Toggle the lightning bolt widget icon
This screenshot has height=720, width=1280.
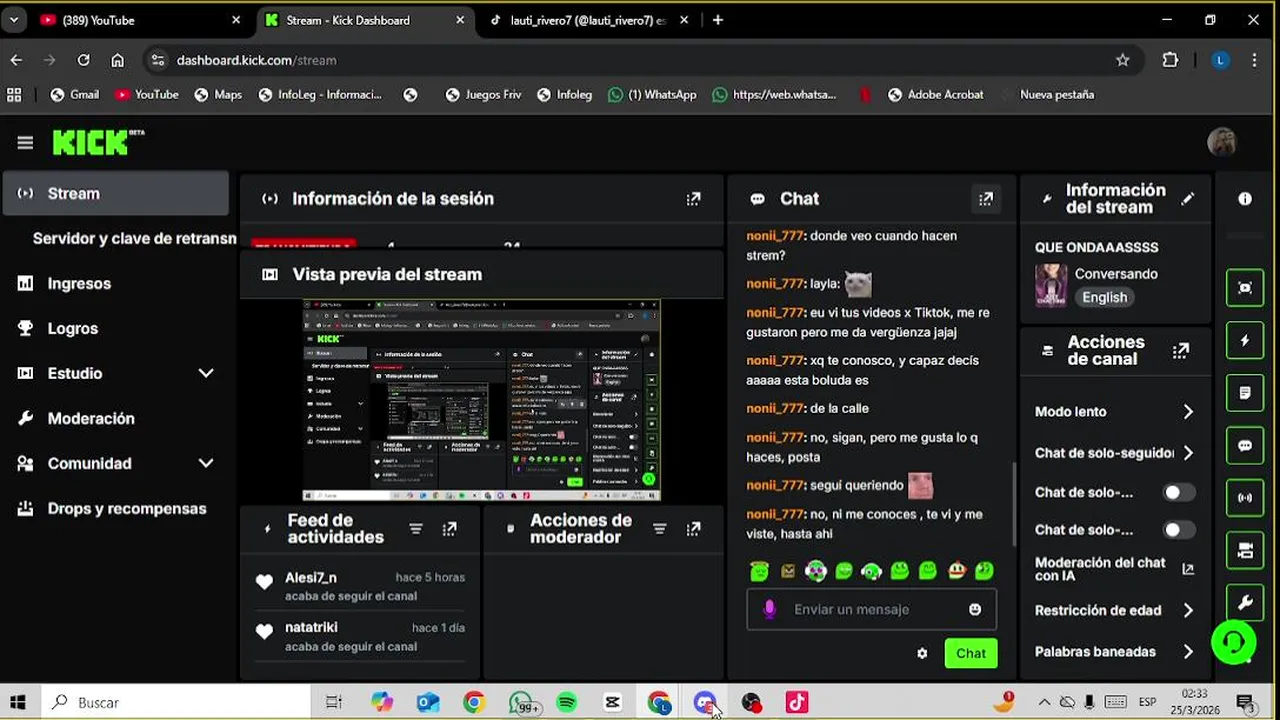pos(1245,341)
